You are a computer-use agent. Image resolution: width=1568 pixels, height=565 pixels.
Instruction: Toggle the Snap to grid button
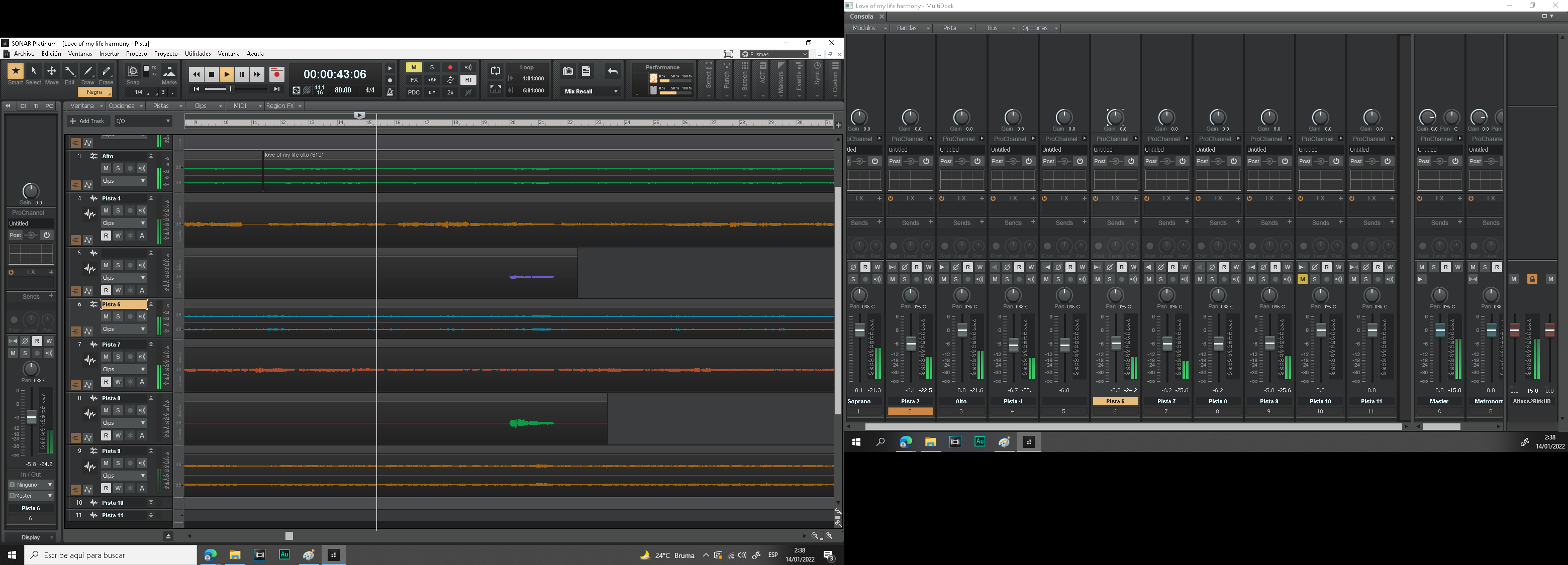(x=133, y=71)
